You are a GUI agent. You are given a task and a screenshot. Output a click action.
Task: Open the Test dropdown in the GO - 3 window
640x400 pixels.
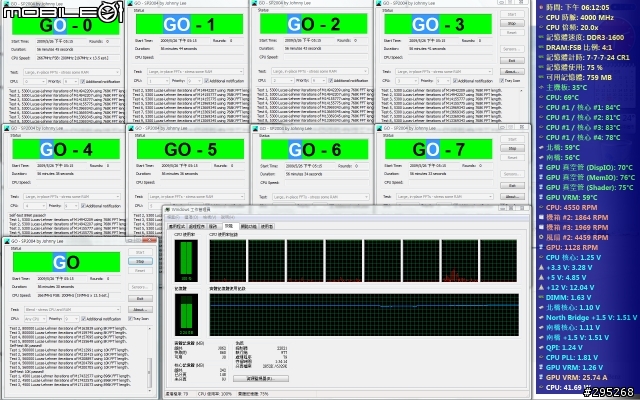pos(444,71)
